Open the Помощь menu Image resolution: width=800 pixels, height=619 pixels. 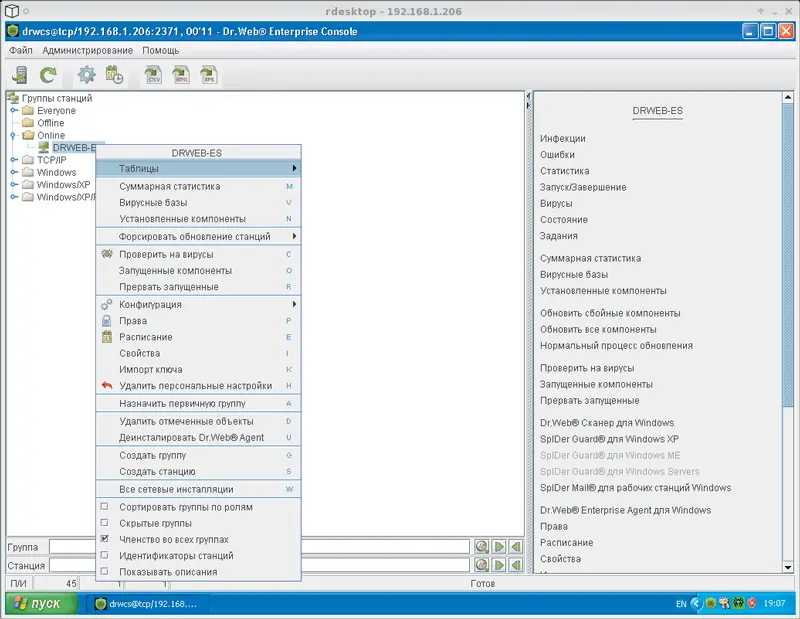161,51
